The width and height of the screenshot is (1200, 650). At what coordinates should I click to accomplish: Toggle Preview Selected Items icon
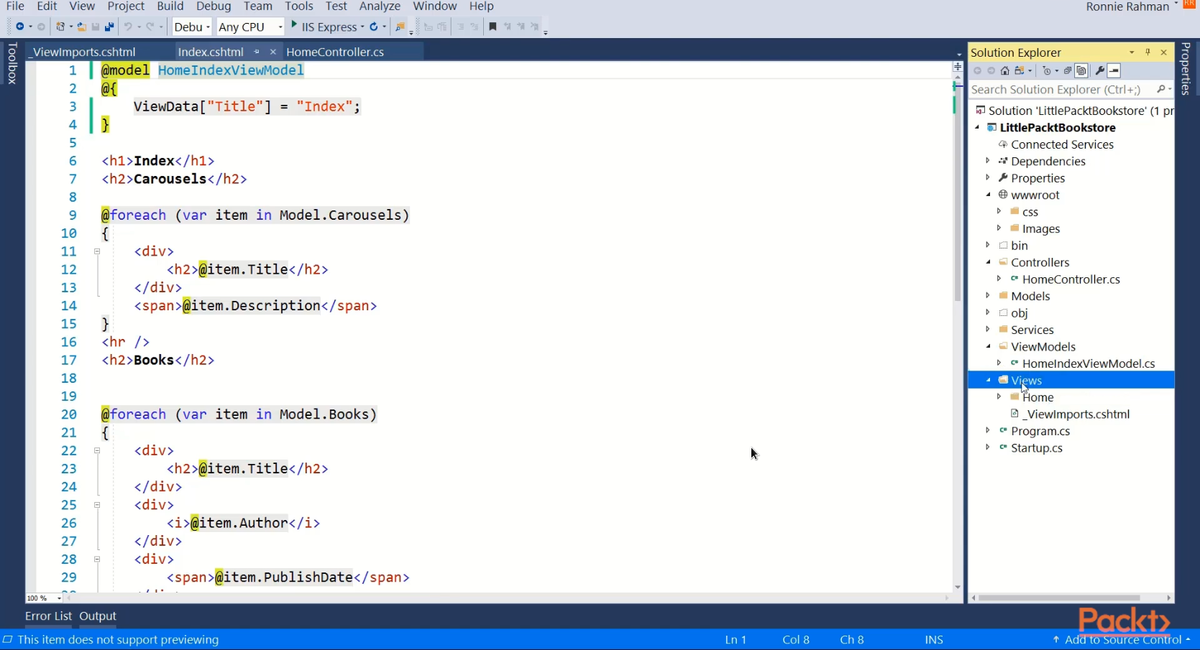pyautogui.click(x=1114, y=71)
